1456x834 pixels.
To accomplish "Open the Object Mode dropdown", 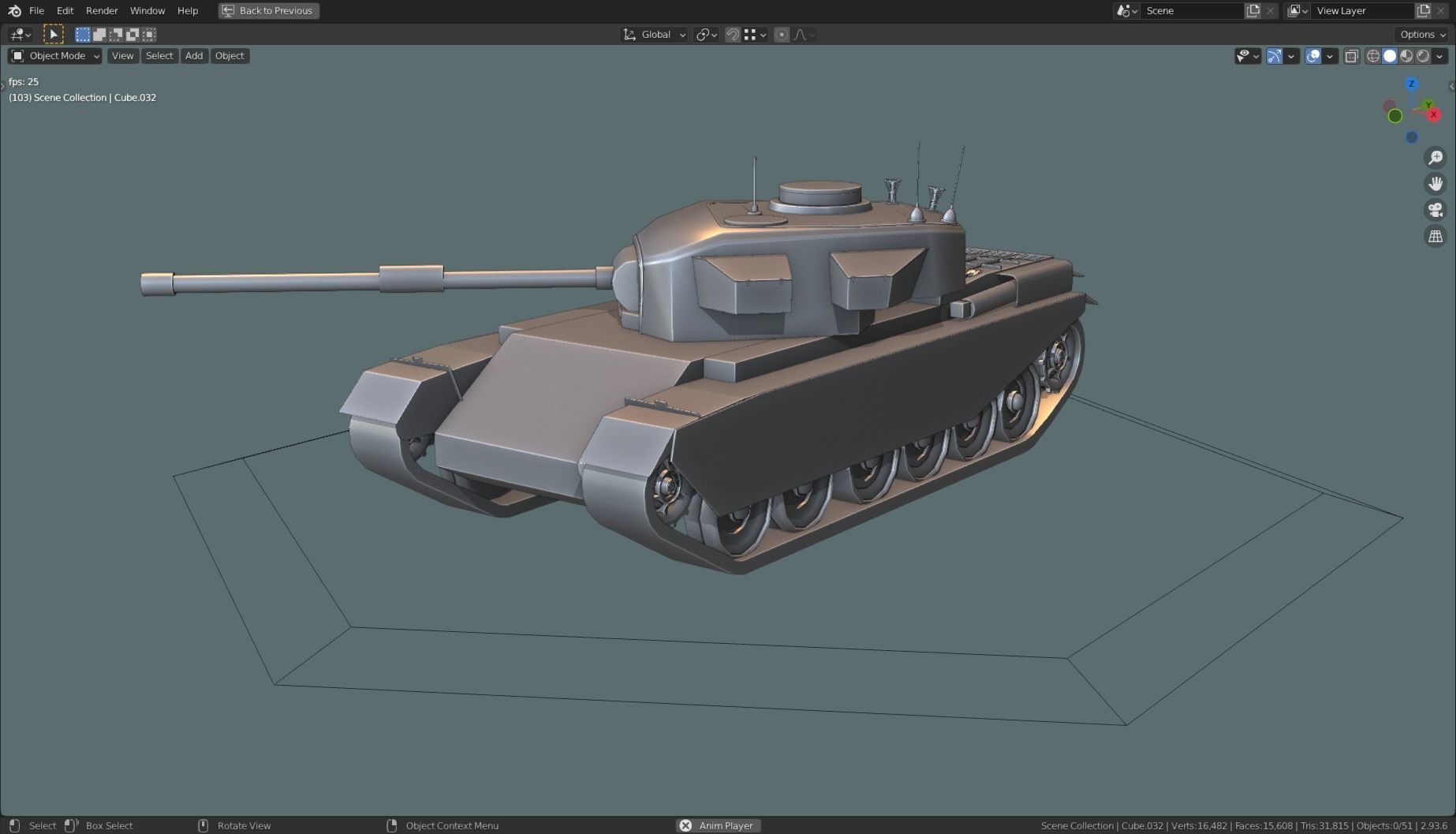I will tap(55, 56).
